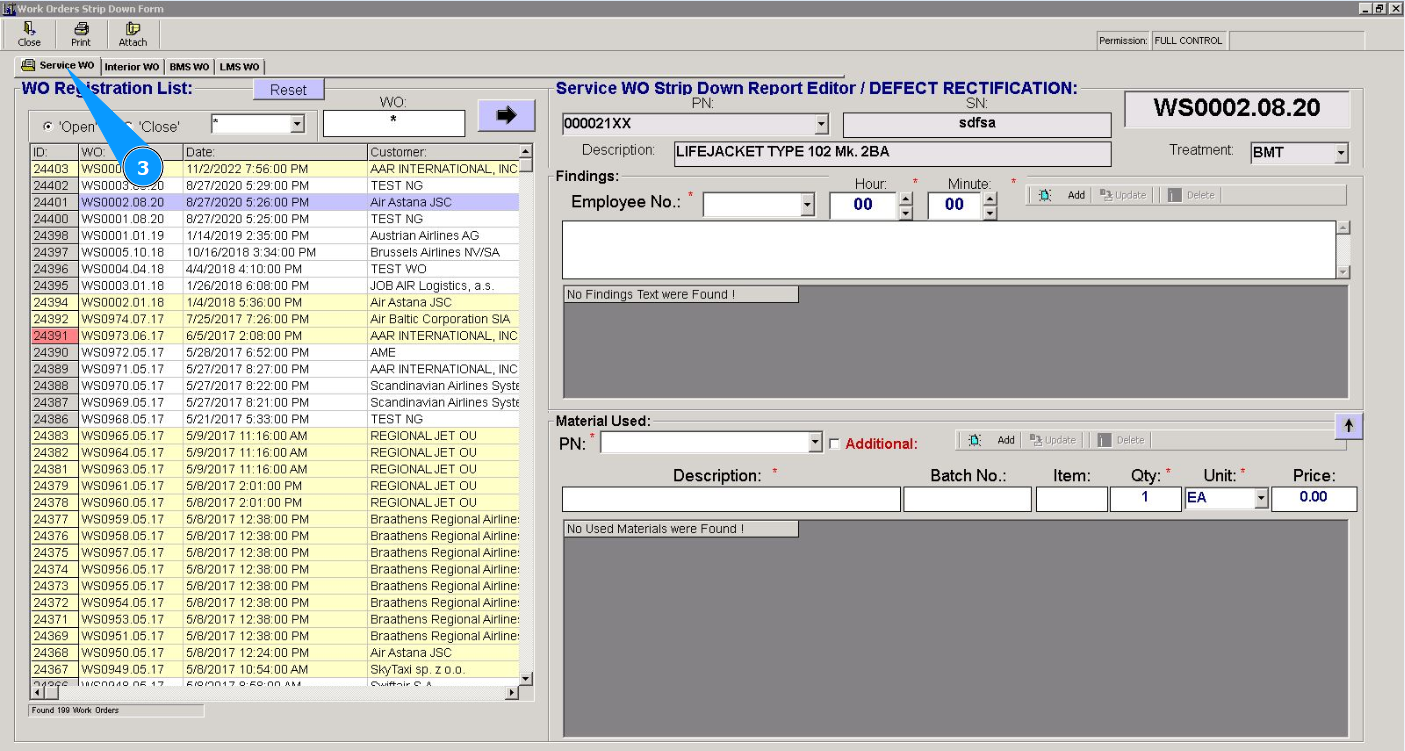Open the Treatment dropdown showing BMT
The width and height of the screenshot is (1405, 751).
tap(1340, 154)
